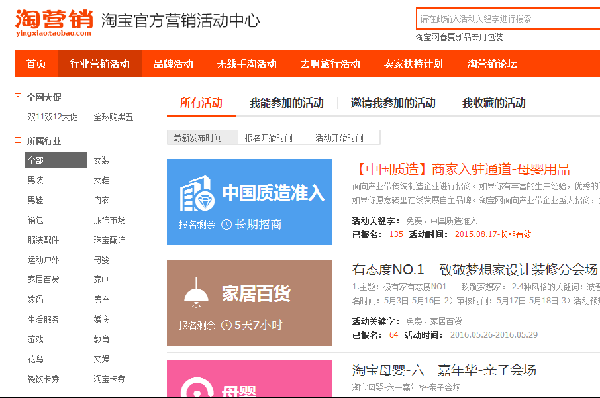Open 无线手淘活动 in the navigation bar
Image resolution: width=600 pixels, height=398 pixels.
246,64
